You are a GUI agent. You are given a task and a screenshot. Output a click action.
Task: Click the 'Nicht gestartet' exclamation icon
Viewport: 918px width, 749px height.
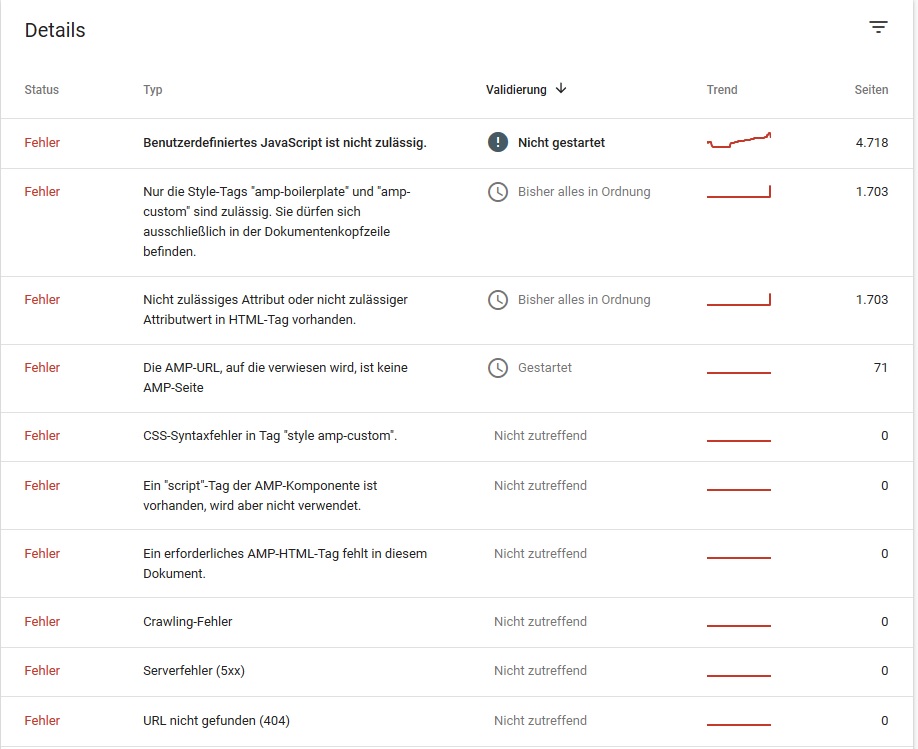497,142
